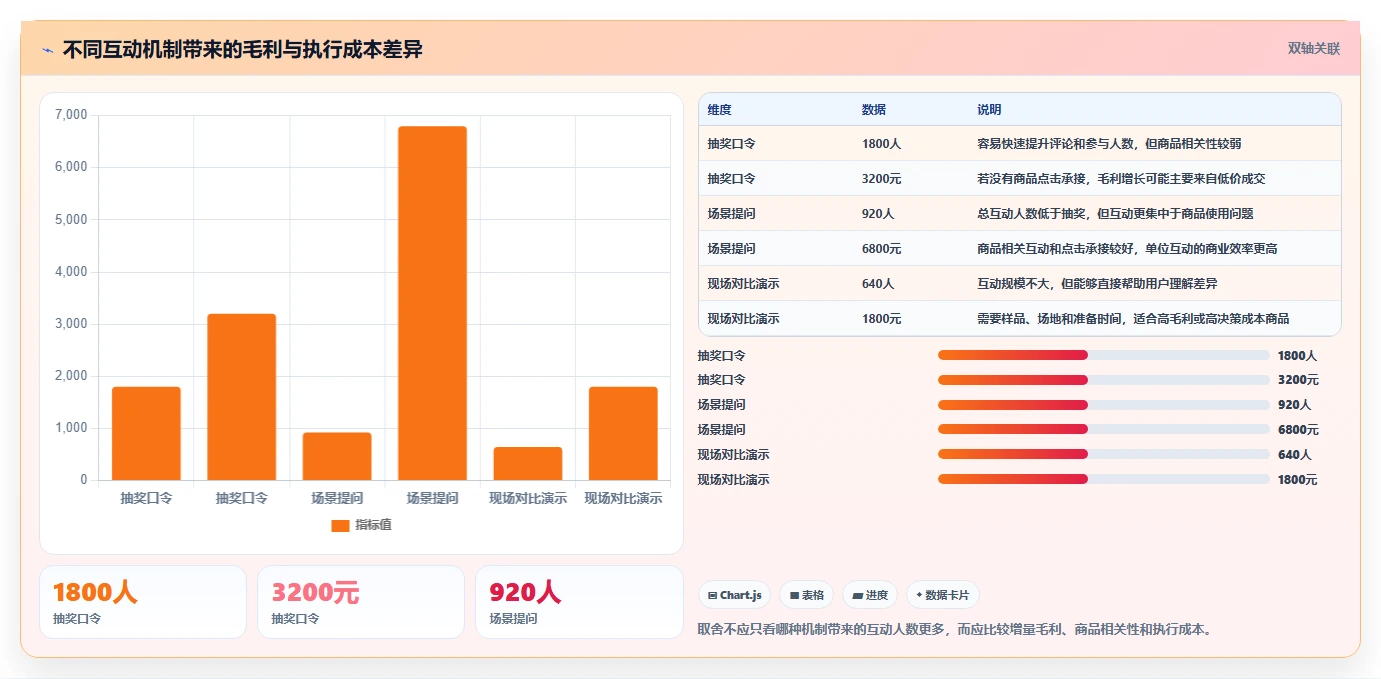1381x679 pixels.
Task: Click description 需要样品、场地和准备时间，适合高毛利或高决策成本商品
Action: coord(1133,319)
